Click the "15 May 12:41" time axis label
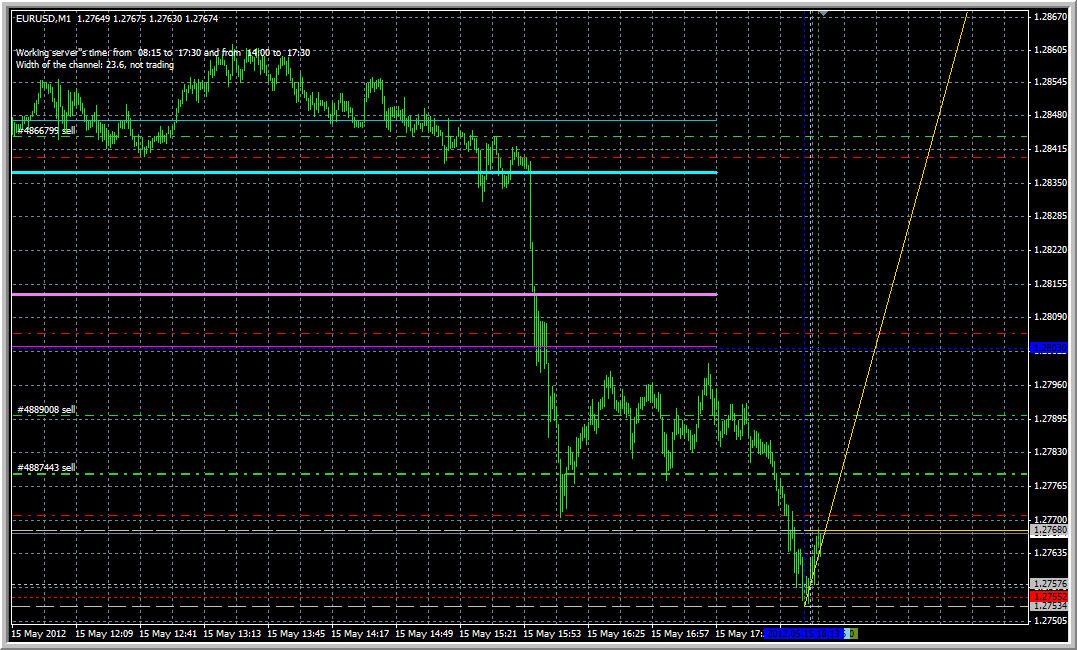Screen dimensions: 1077x650 [168, 634]
